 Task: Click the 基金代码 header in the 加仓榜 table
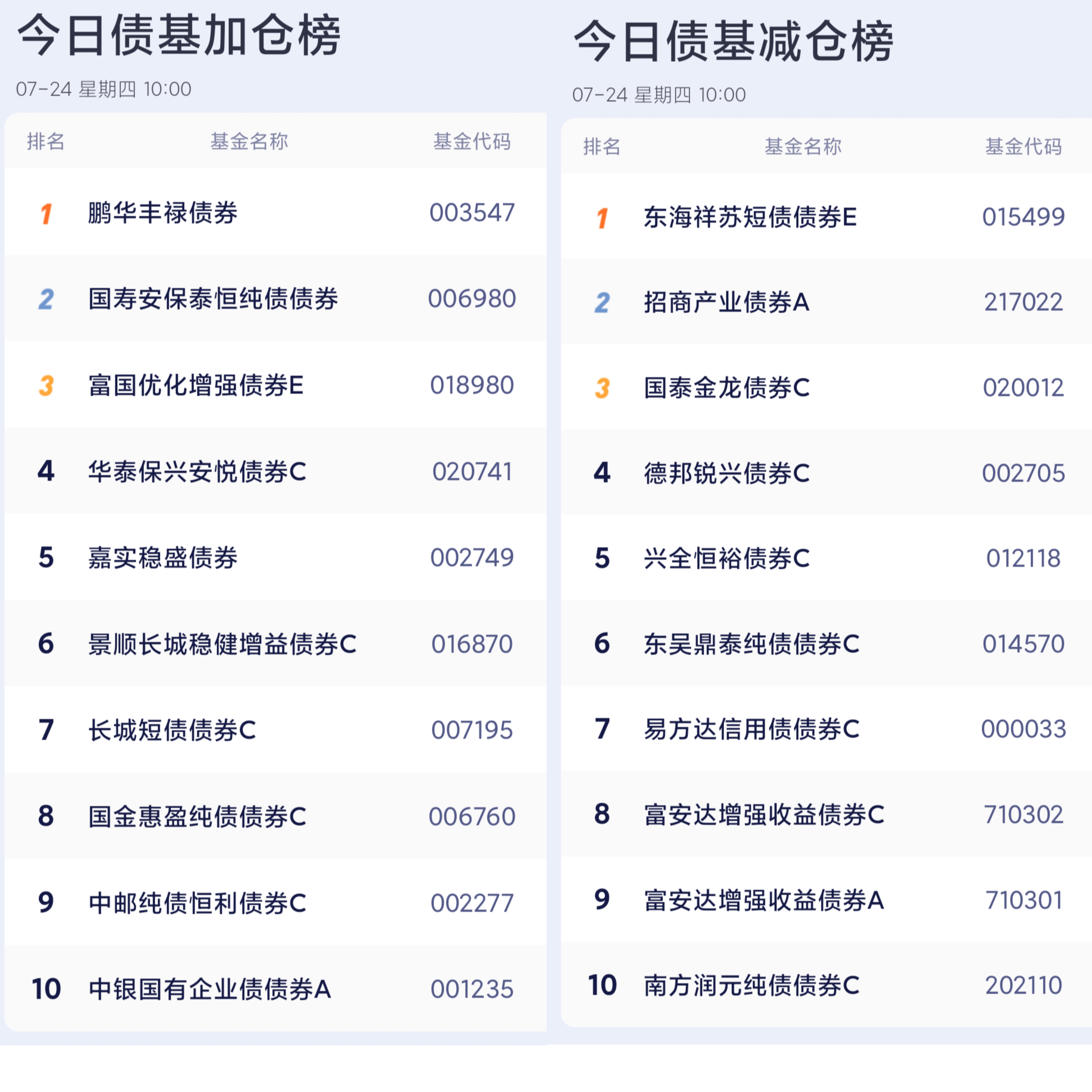(x=472, y=141)
